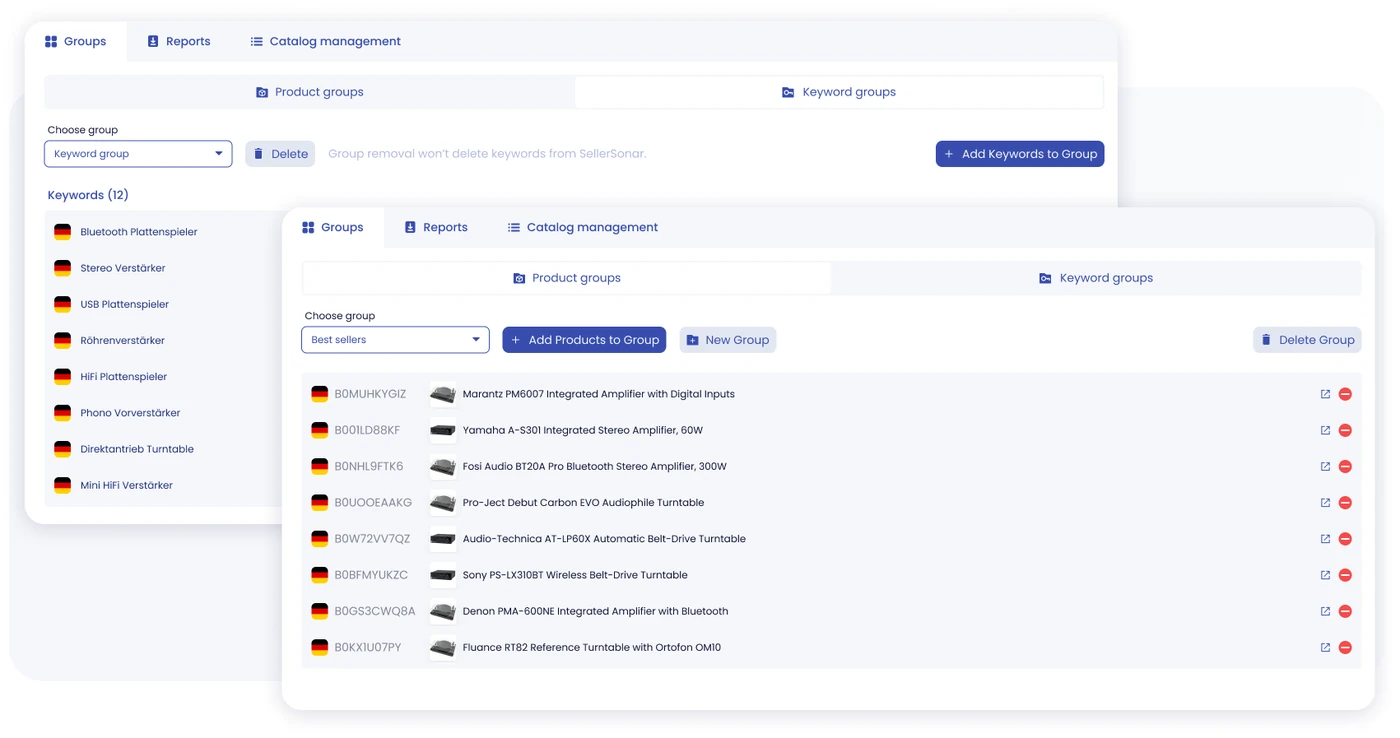Select ASIN B0GS3CWQ8A
This screenshot has width=1400, height=738.
375,611
